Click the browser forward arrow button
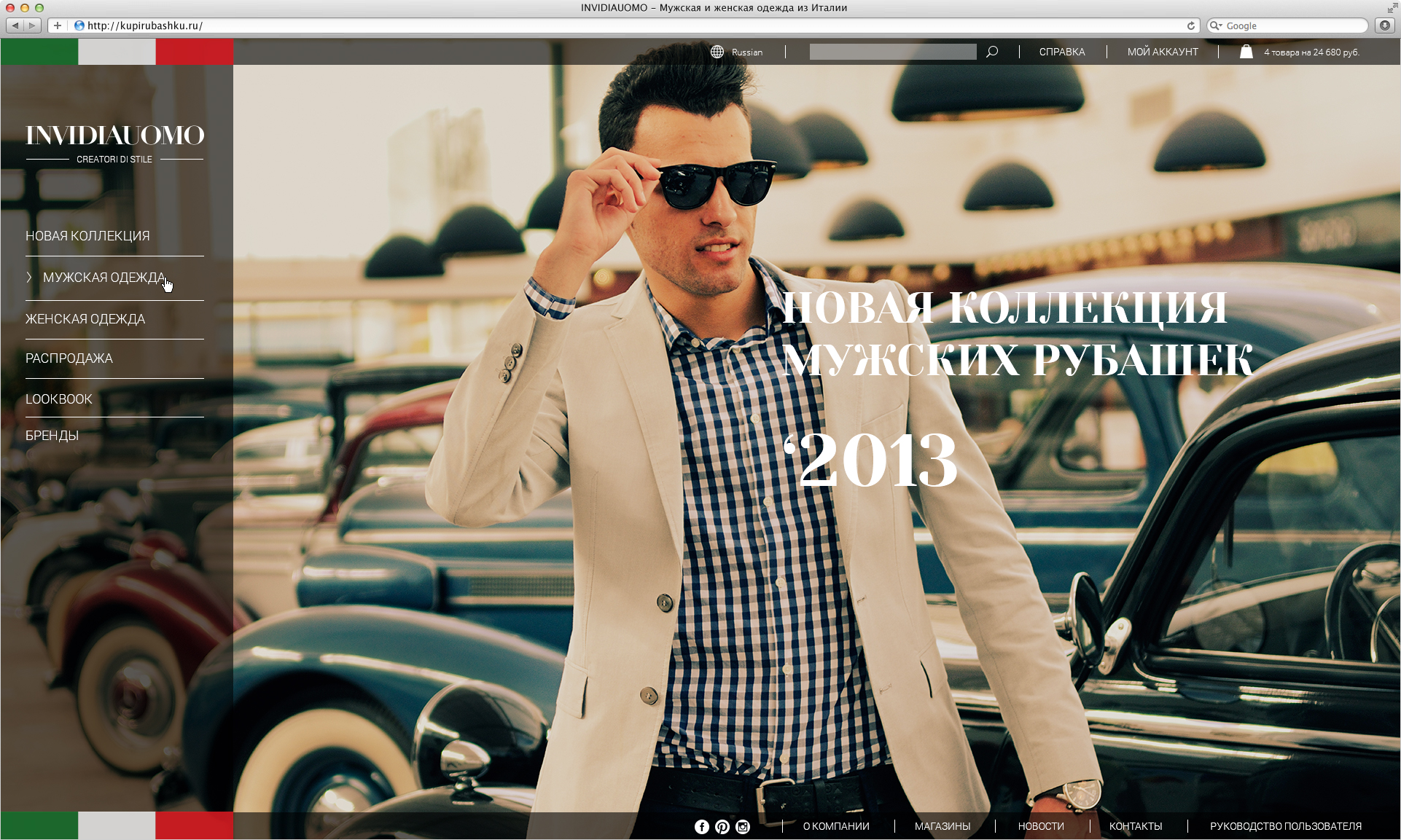 (x=32, y=25)
